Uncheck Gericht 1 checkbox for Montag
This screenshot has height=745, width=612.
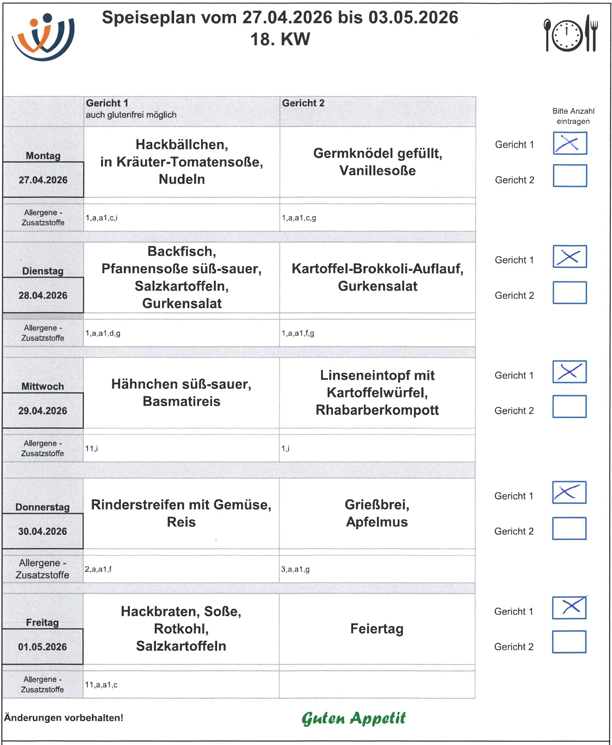click(x=569, y=142)
